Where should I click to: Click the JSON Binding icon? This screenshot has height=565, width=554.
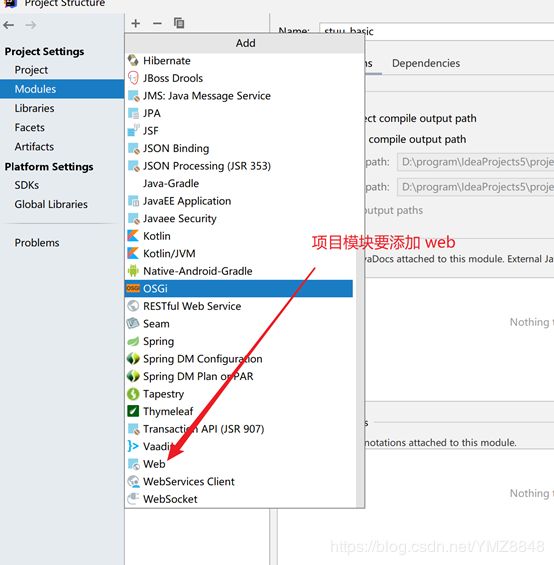coord(133,148)
